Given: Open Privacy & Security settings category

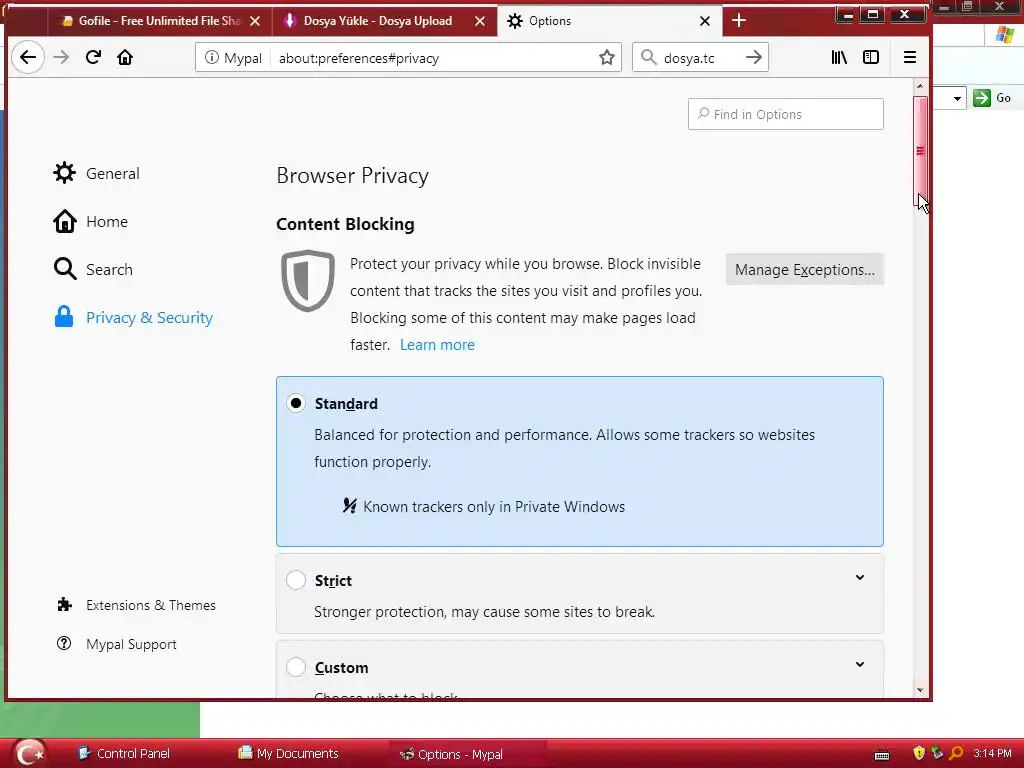Looking at the screenshot, I should click(134, 317).
